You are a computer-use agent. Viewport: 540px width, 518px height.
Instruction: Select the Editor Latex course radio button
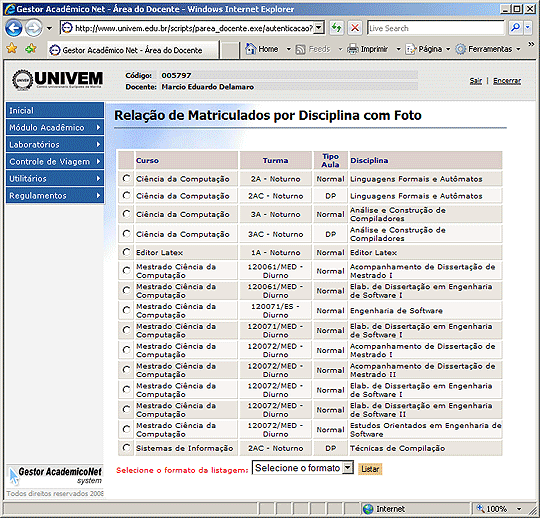[126, 252]
